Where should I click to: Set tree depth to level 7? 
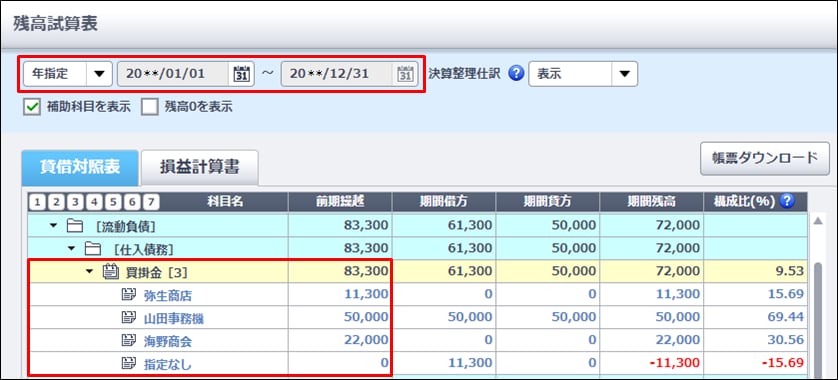[152, 201]
